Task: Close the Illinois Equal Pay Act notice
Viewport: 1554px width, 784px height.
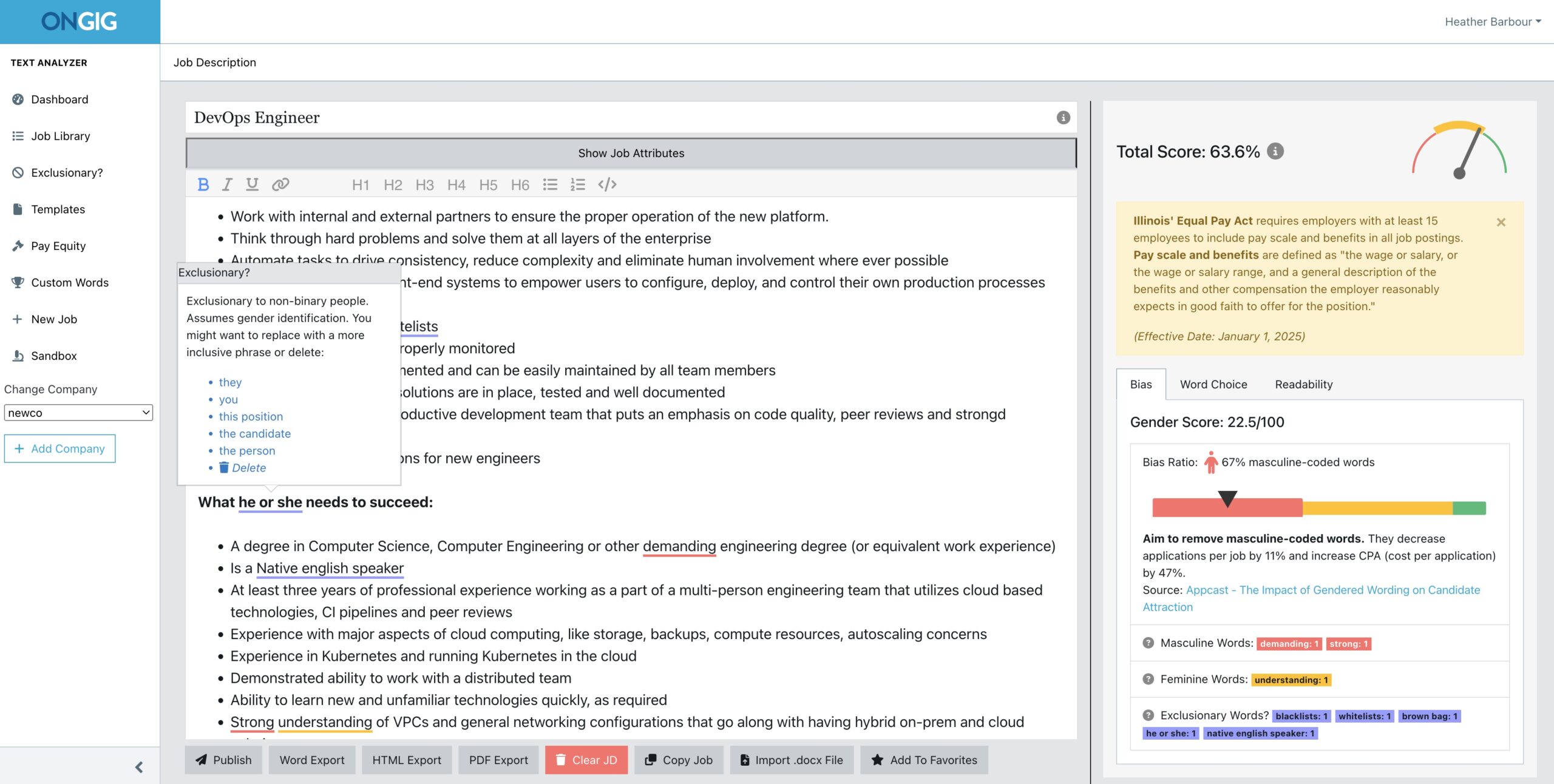Action: [x=1501, y=222]
